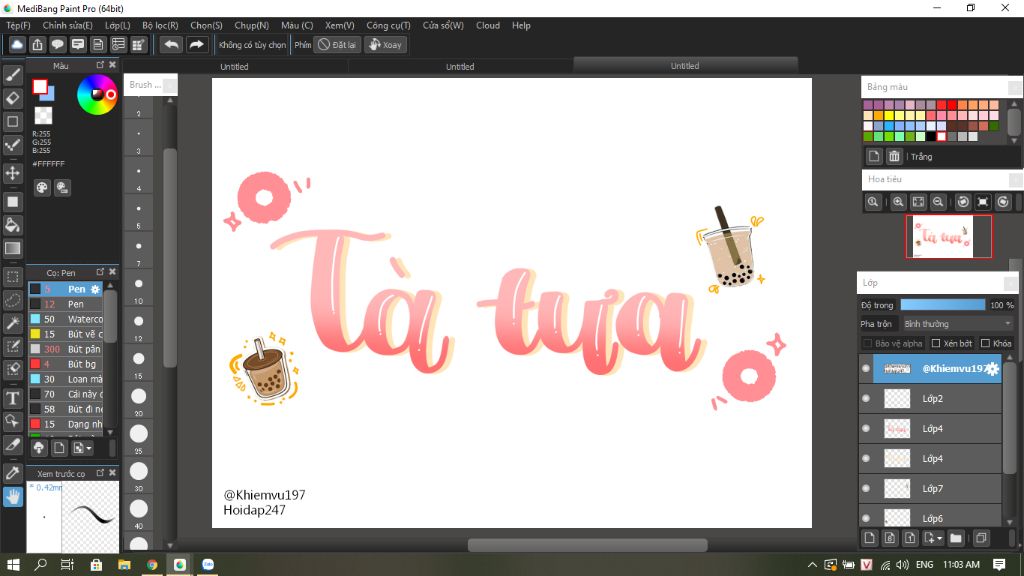The width and height of the screenshot is (1024, 576).
Task: Open the Công cụ(T) menu
Action: [x=388, y=25]
